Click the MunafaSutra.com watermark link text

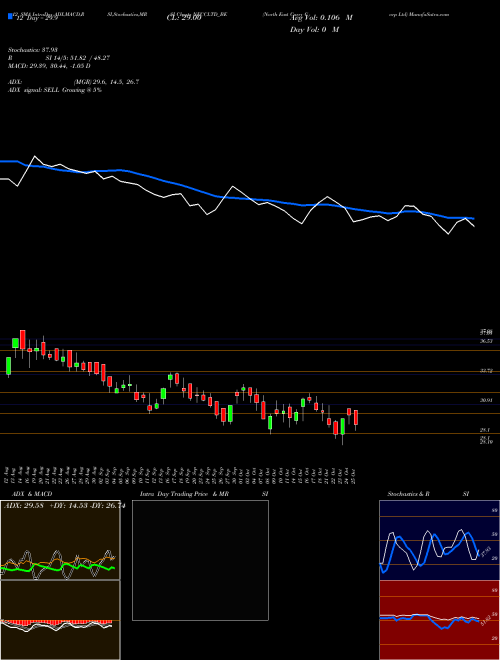pyautogui.click(x=429, y=14)
